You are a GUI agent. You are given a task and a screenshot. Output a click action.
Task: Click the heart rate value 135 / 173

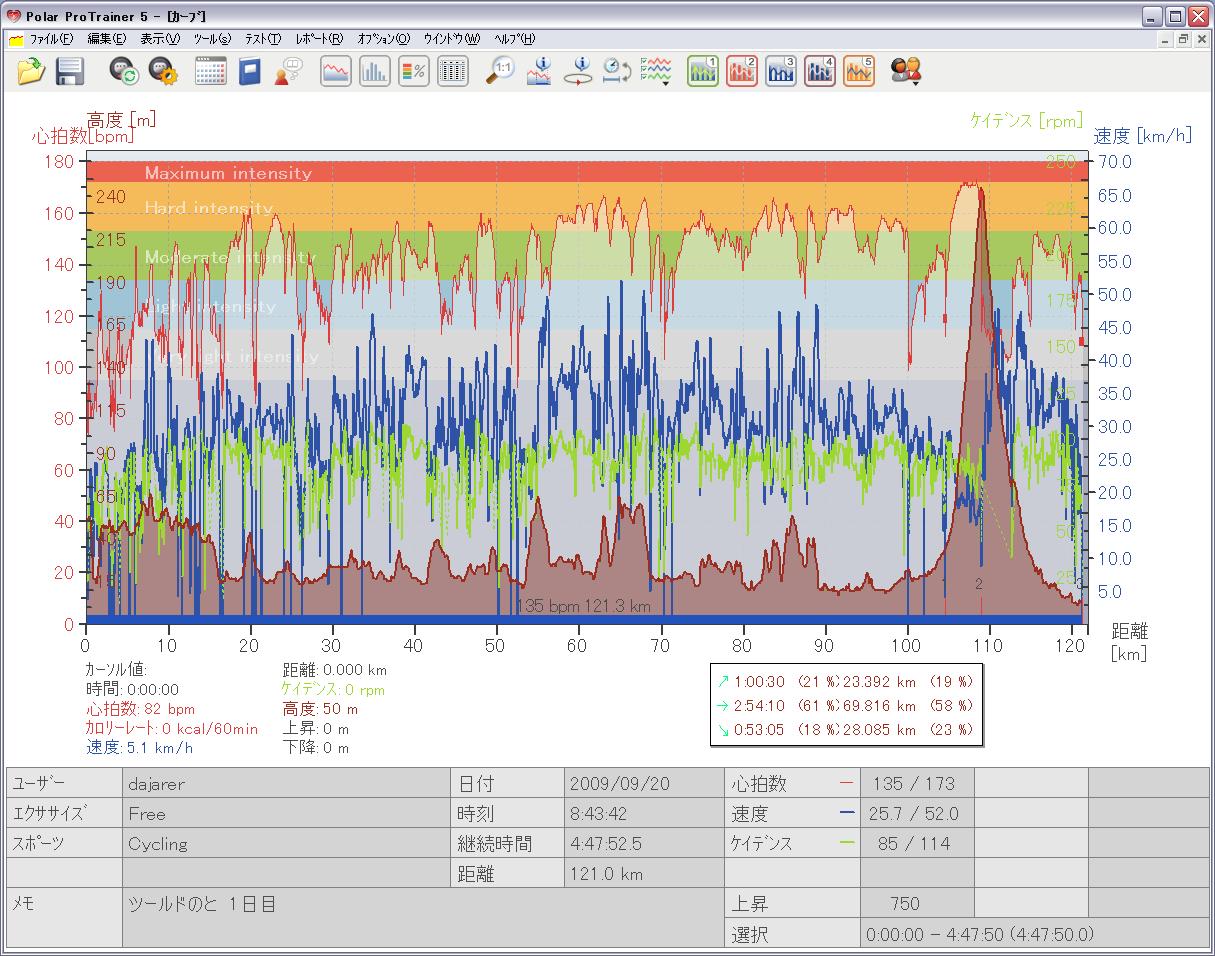[x=916, y=783]
